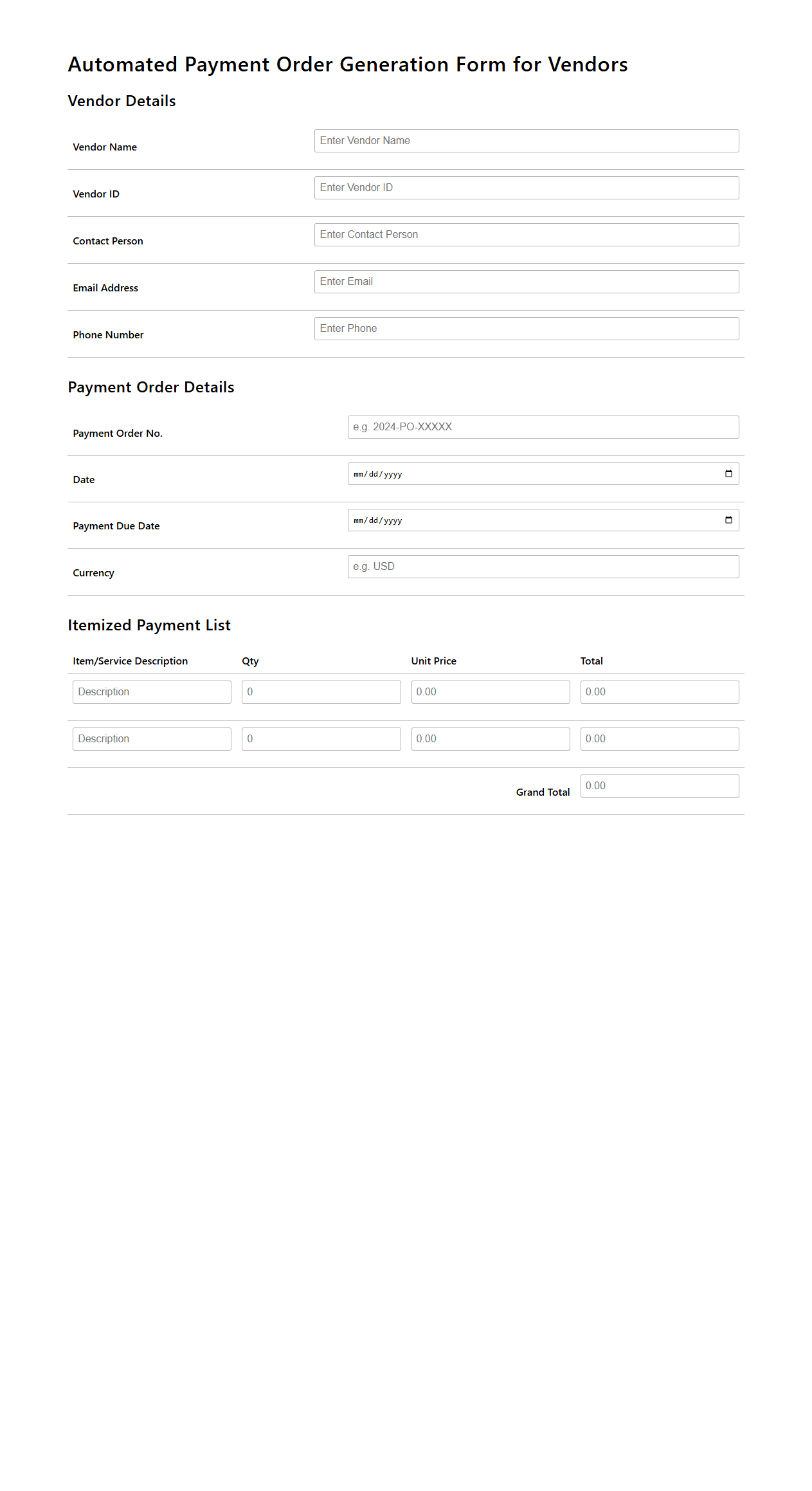The width and height of the screenshot is (812, 1491).
Task: Click first row Description field
Action: (152, 692)
